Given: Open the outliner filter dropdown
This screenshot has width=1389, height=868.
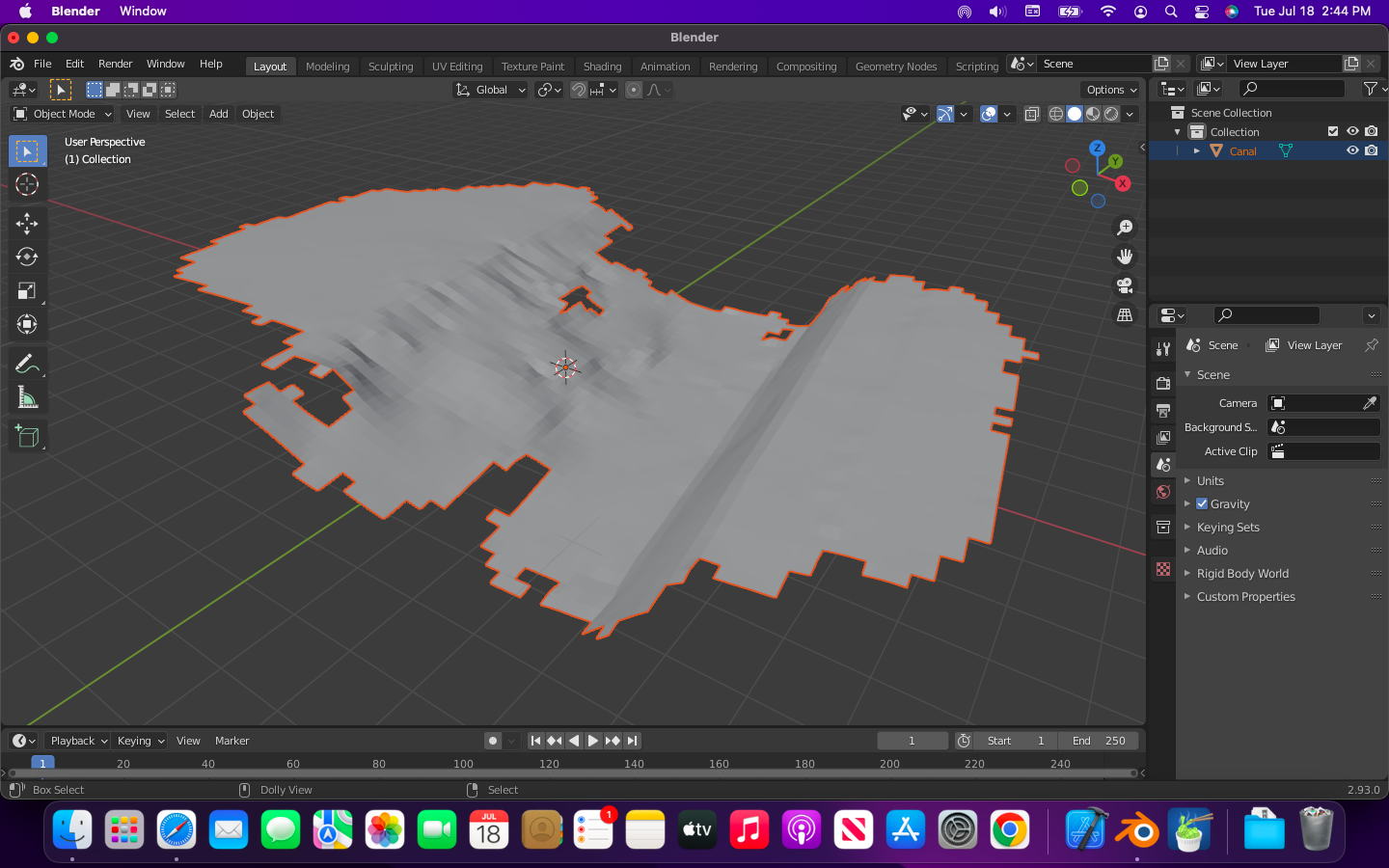Looking at the screenshot, I should pyautogui.click(x=1374, y=89).
